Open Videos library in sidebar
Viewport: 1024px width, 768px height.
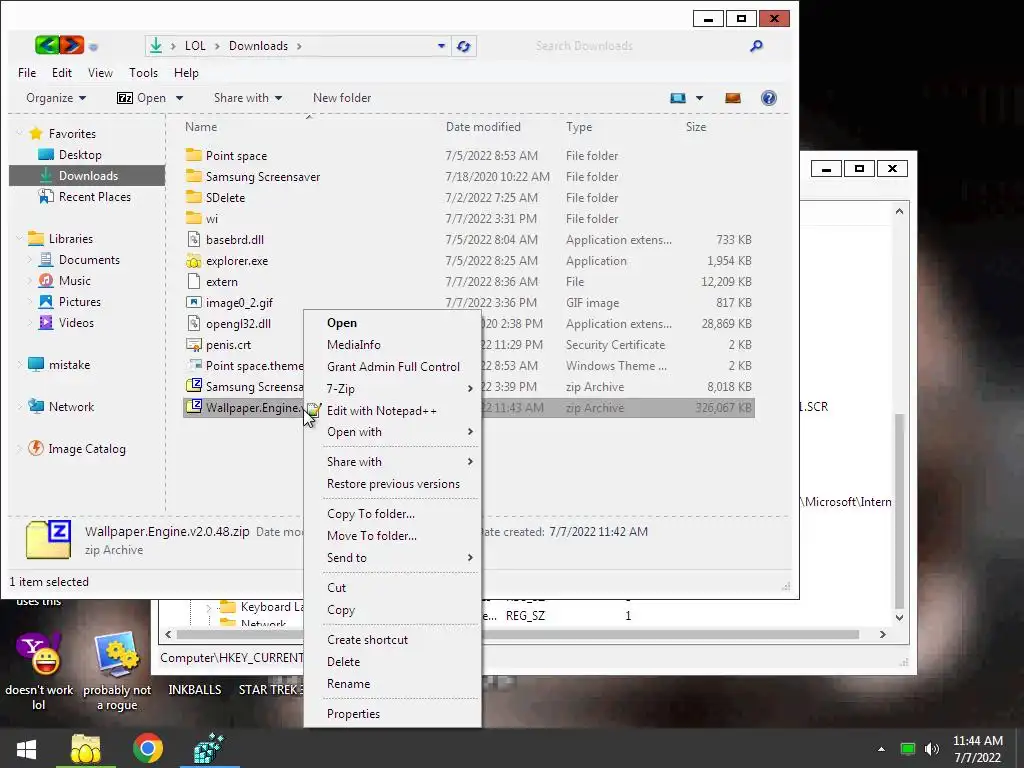(76, 323)
